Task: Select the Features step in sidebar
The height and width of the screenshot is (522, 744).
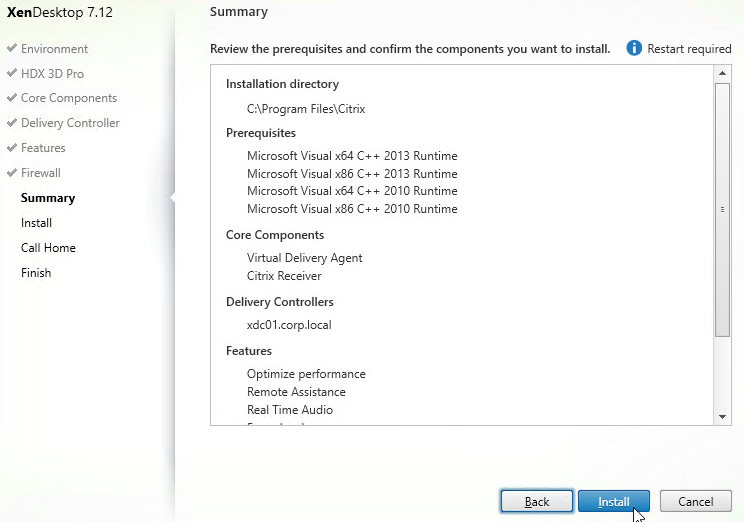Action: click(x=43, y=148)
